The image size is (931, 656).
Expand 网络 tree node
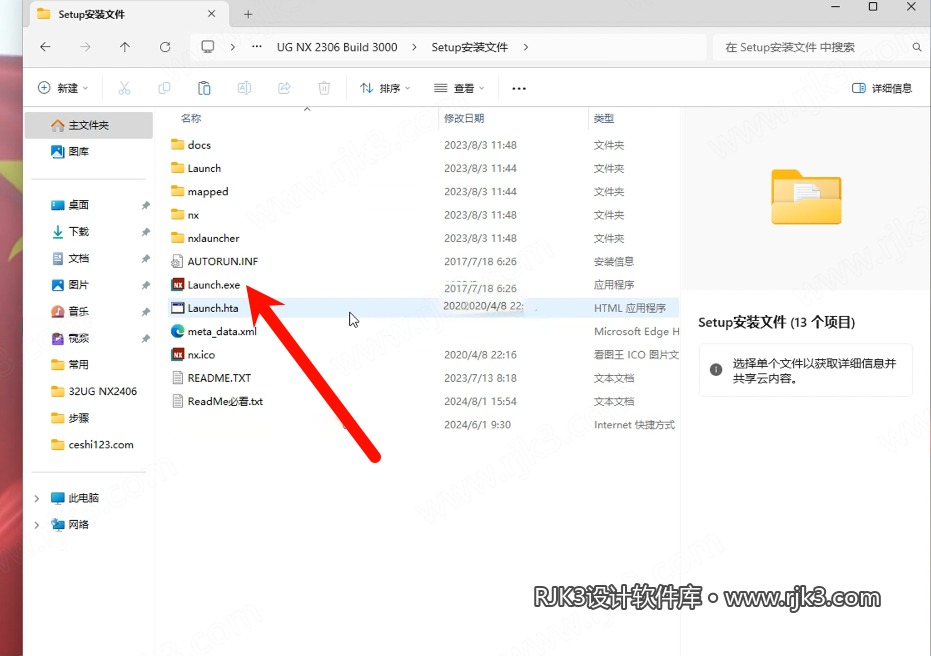coord(37,525)
